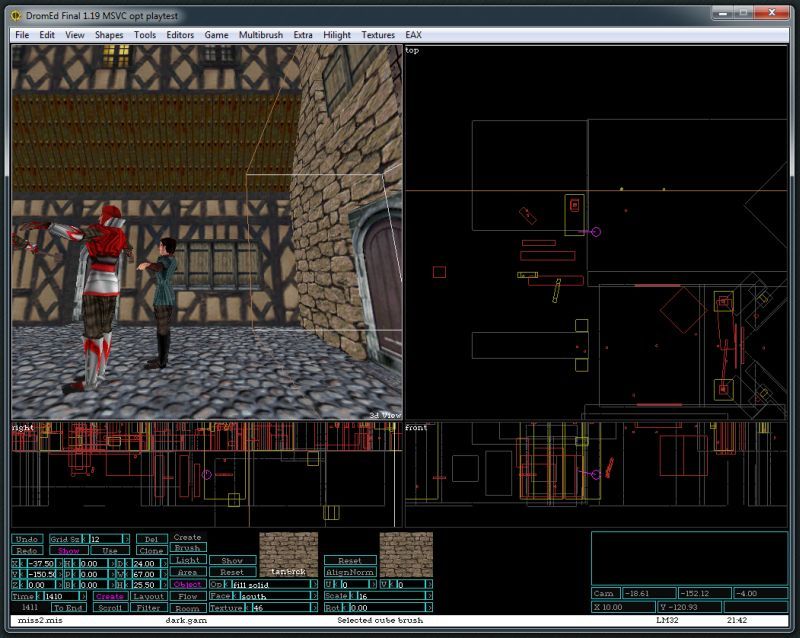800x638 pixels.
Task: Click the D dimension field showing 24.00
Action: [146, 563]
